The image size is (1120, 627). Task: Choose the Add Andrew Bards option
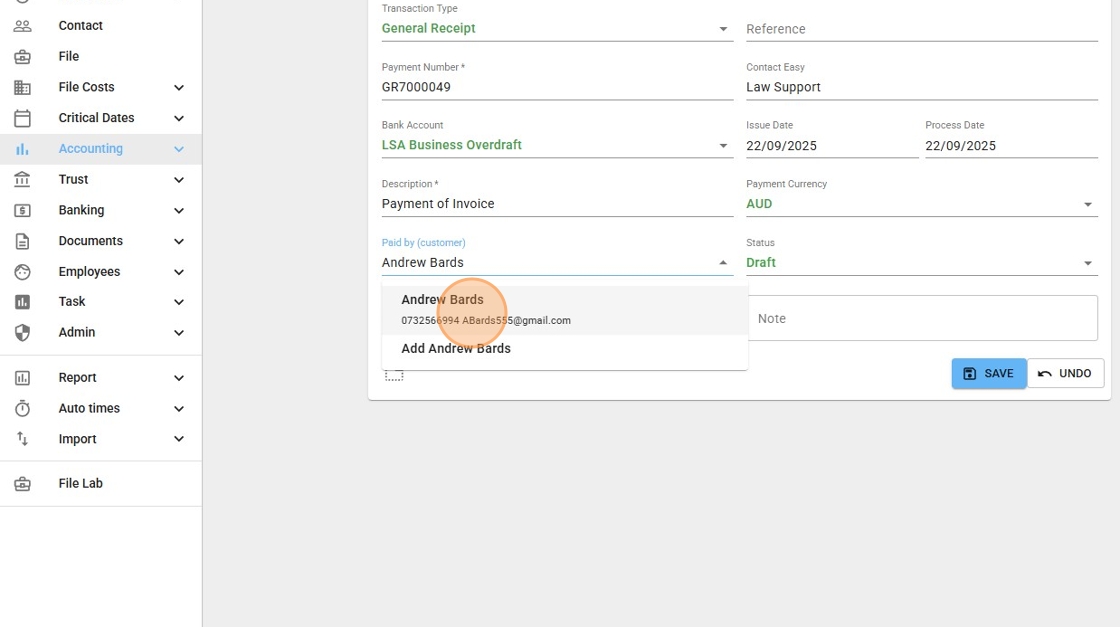[456, 349]
